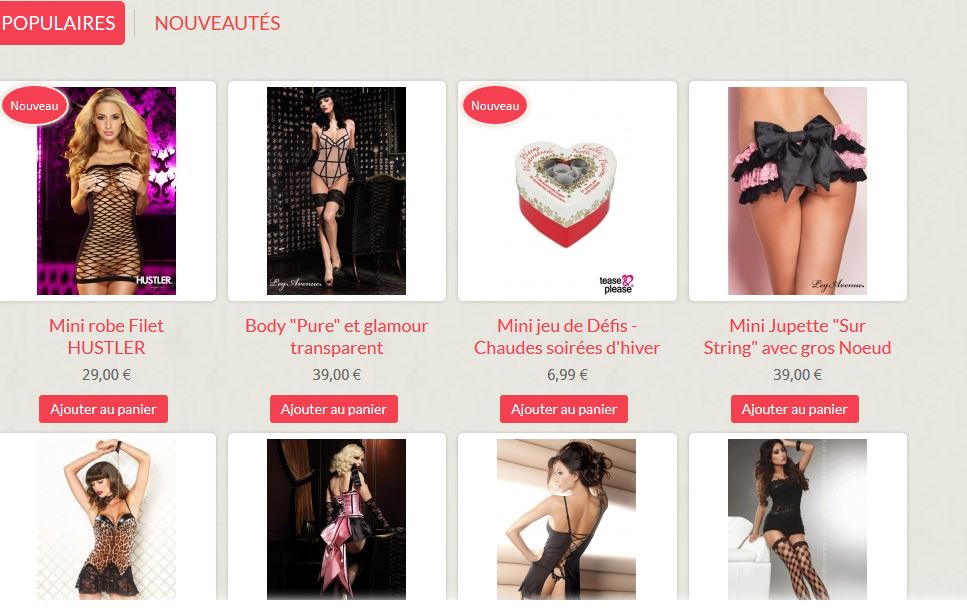This screenshot has height=610, width=967.
Task: Click the black lace-back nightdress thumbnail
Action: coord(567,519)
